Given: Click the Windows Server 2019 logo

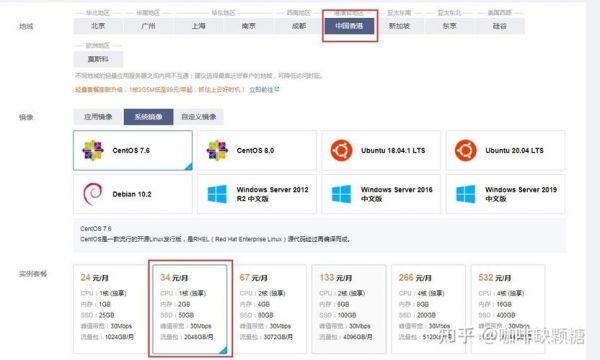Looking at the screenshot, I should tap(466, 194).
